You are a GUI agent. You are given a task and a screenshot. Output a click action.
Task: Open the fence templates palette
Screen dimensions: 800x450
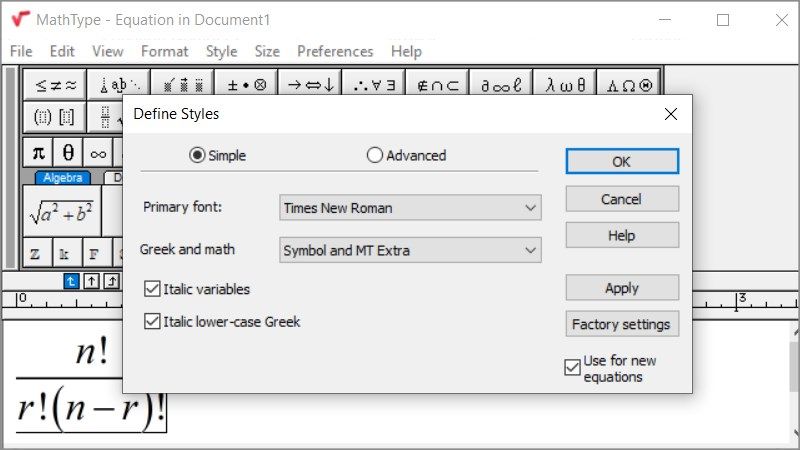[x=55, y=117]
